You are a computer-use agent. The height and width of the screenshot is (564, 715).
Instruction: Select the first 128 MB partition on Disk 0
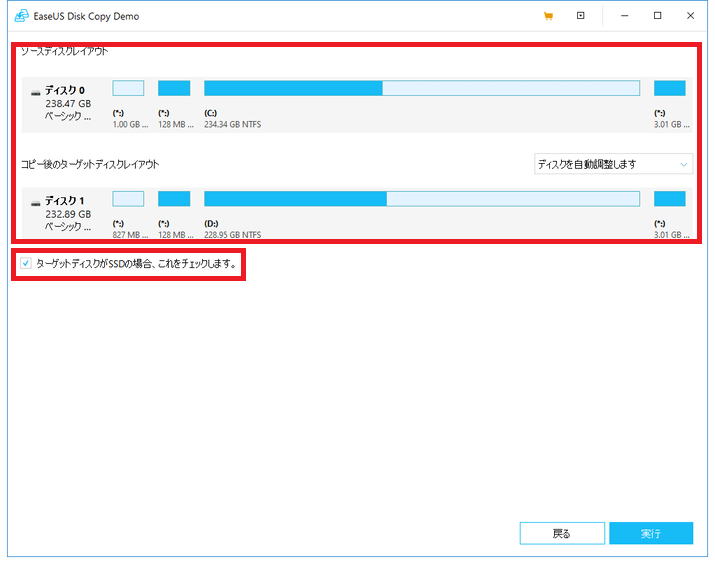pyautogui.click(x=174, y=88)
